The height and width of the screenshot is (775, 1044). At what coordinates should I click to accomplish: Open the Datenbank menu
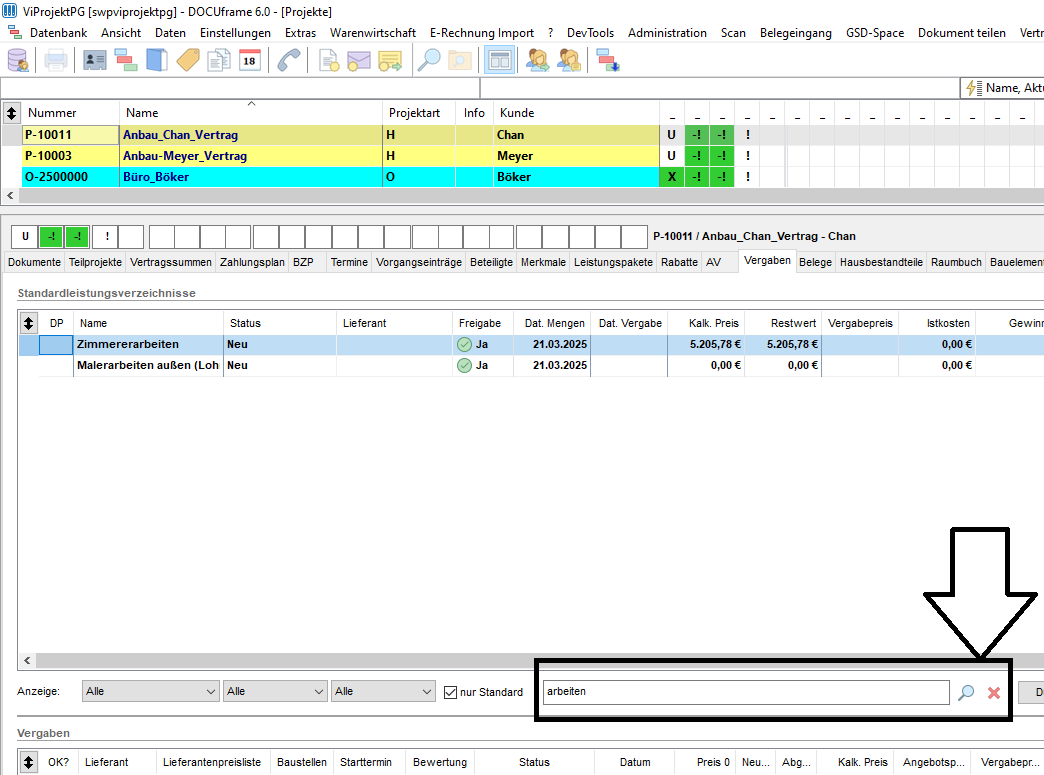coord(59,33)
